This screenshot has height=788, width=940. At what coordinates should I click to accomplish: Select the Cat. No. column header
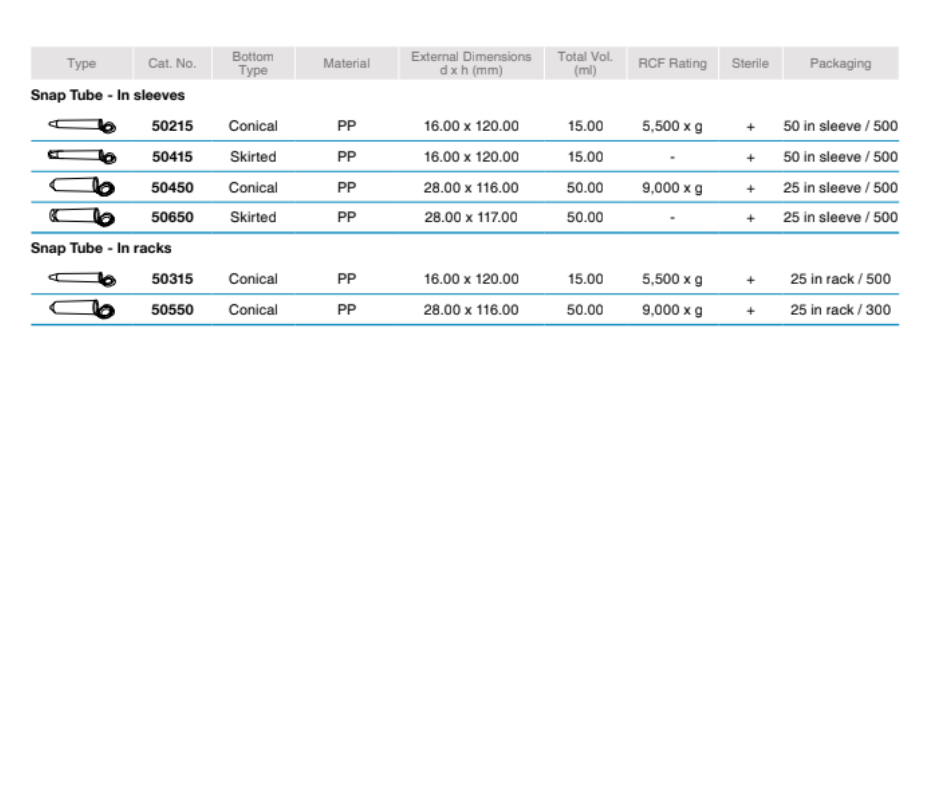click(x=172, y=63)
